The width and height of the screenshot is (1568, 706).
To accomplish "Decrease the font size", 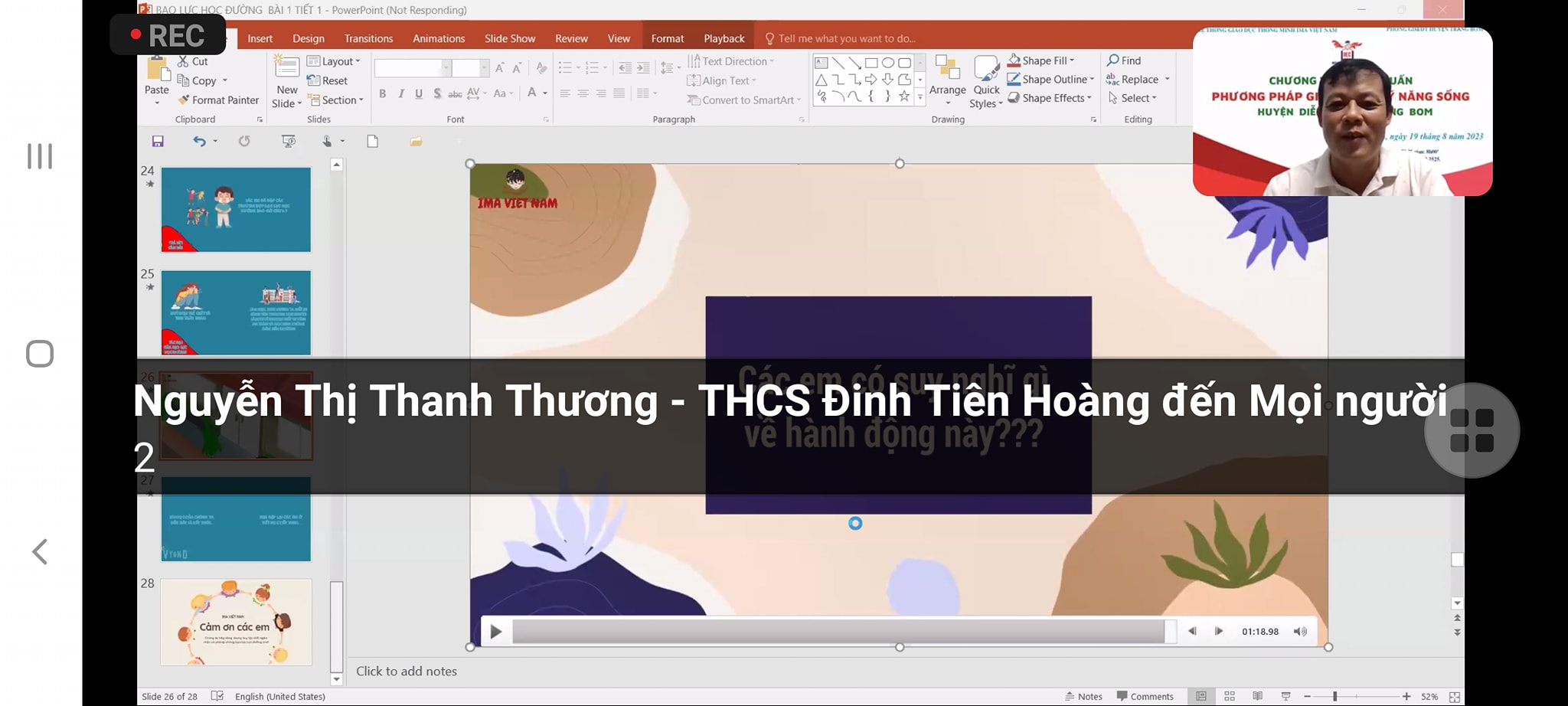I will (x=518, y=68).
